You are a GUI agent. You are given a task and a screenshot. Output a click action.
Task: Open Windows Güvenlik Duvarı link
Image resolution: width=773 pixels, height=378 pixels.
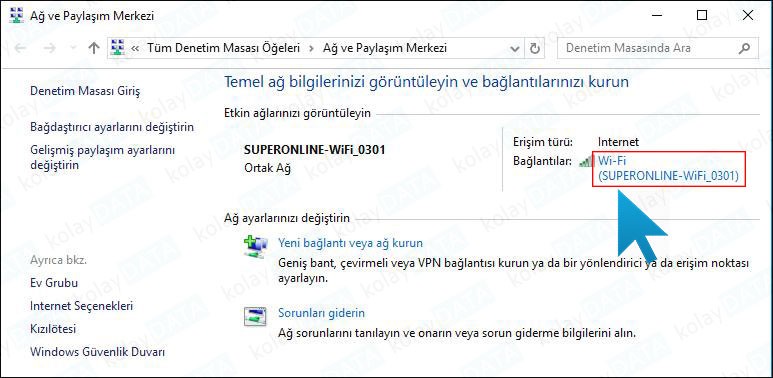coord(98,352)
